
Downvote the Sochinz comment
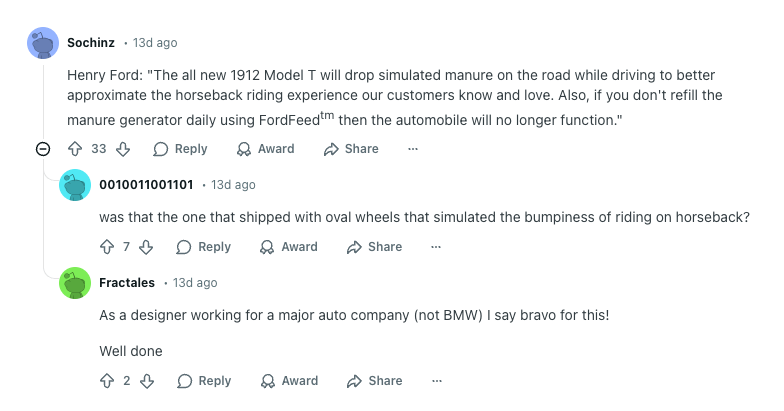tap(123, 149)
